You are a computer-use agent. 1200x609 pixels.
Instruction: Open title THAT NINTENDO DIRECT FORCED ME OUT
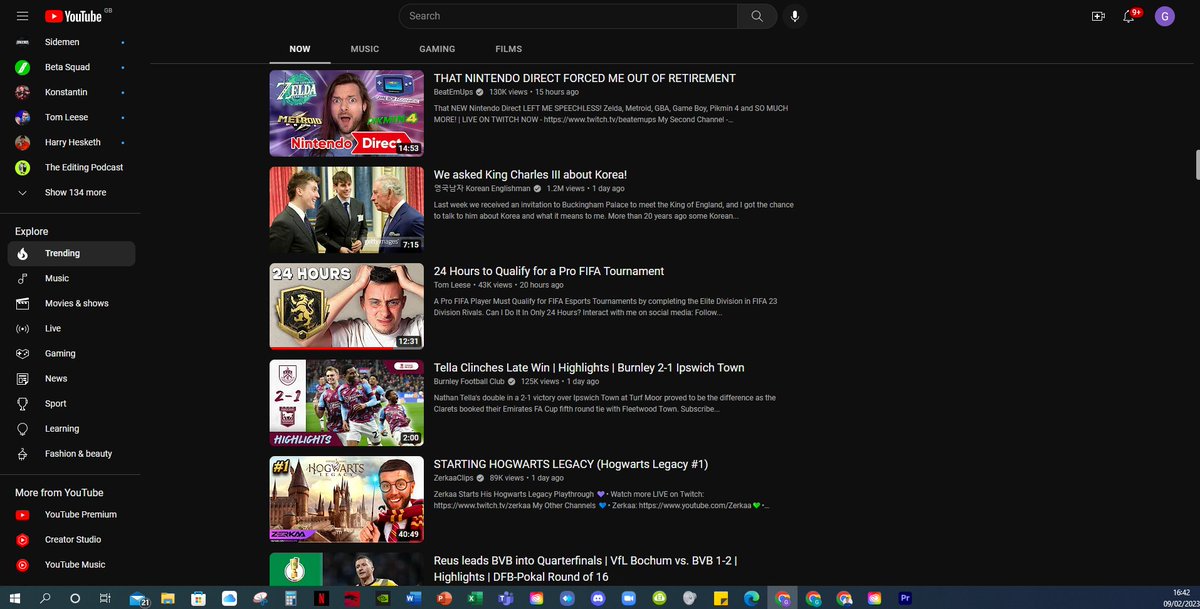click(585, 78)
